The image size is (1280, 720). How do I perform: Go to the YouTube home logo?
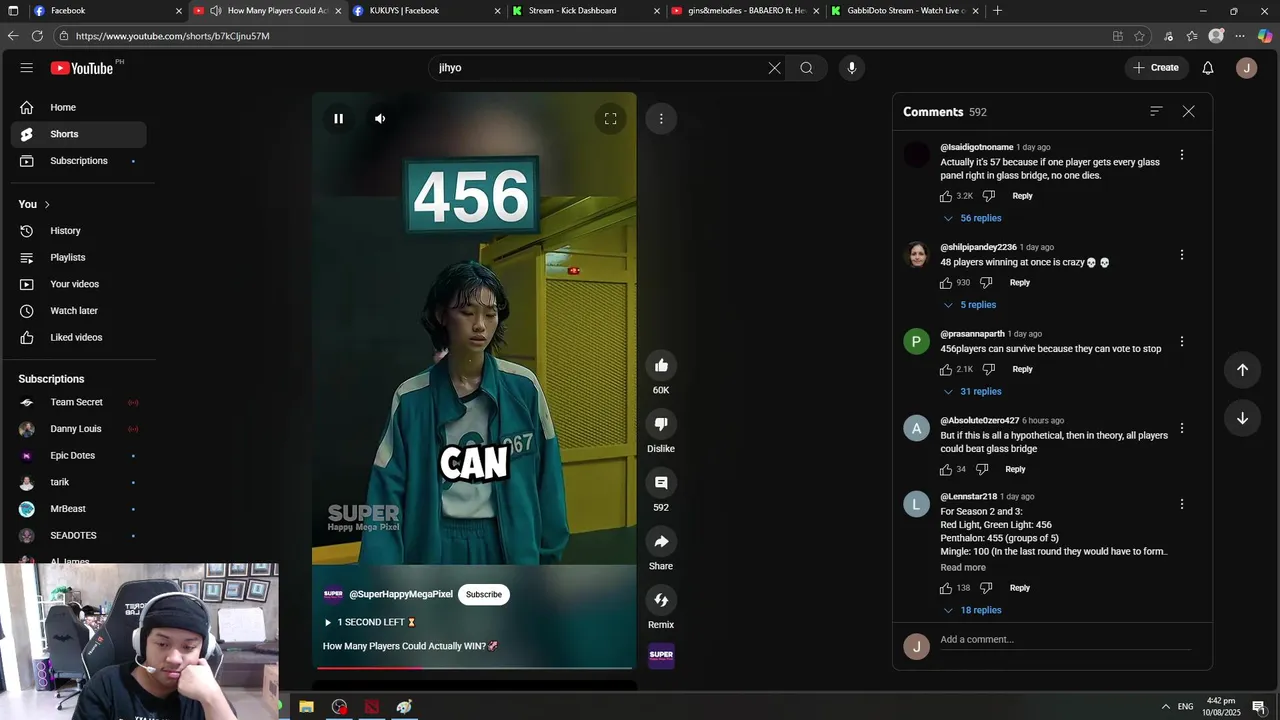(x=82, y=68)
